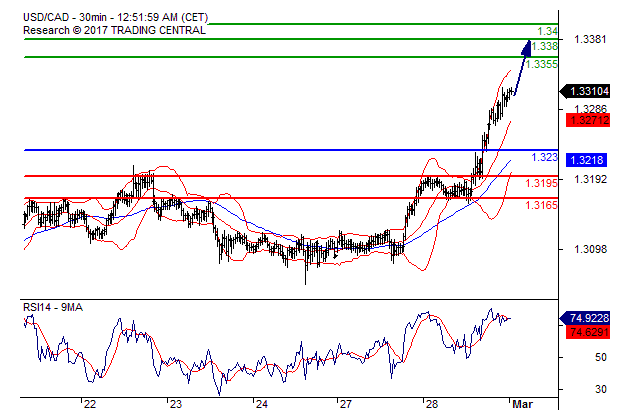The height and width of the screenshot is (420, 622).
Task: Click the red 1.3165 support label
Action: (x=541, y=205)
